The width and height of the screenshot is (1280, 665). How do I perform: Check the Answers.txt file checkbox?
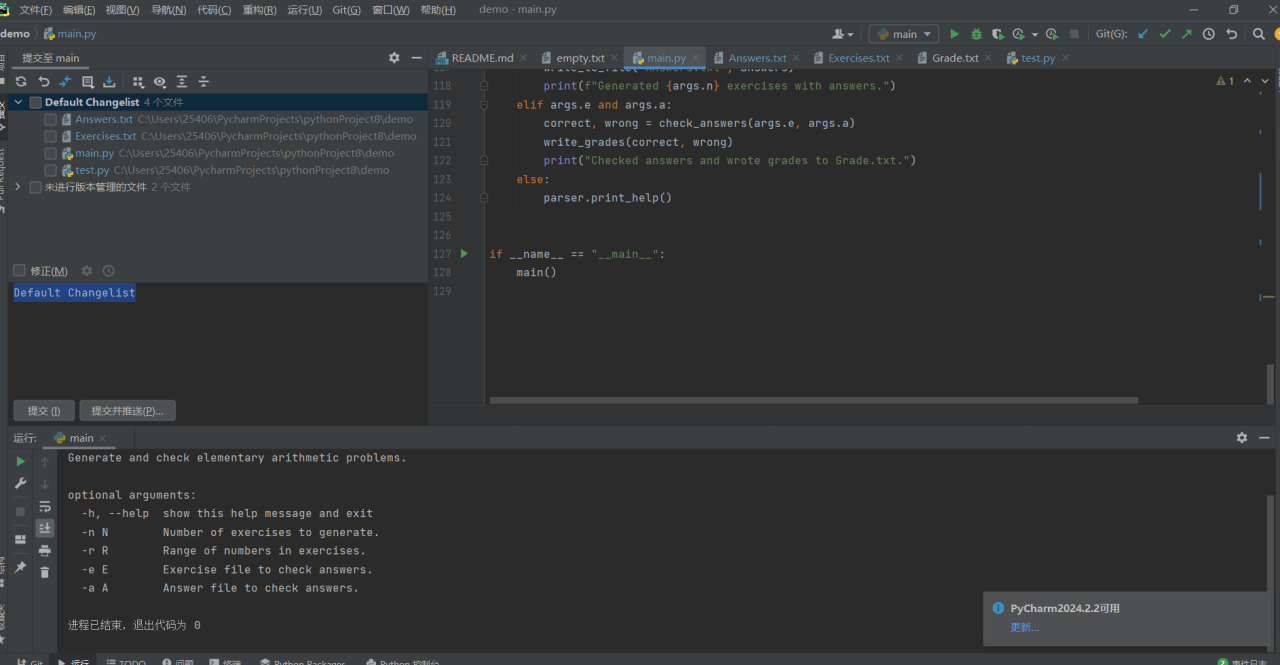pyautogui.click(x=51, y=120)
